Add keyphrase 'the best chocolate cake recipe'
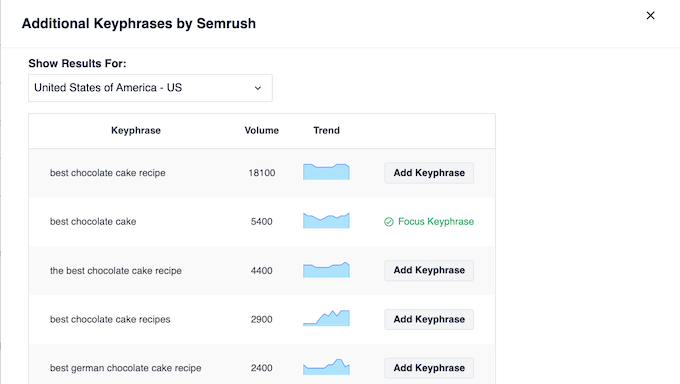This screenshot has height=384, width=680. pyautogui.click(x=429, y=270)
